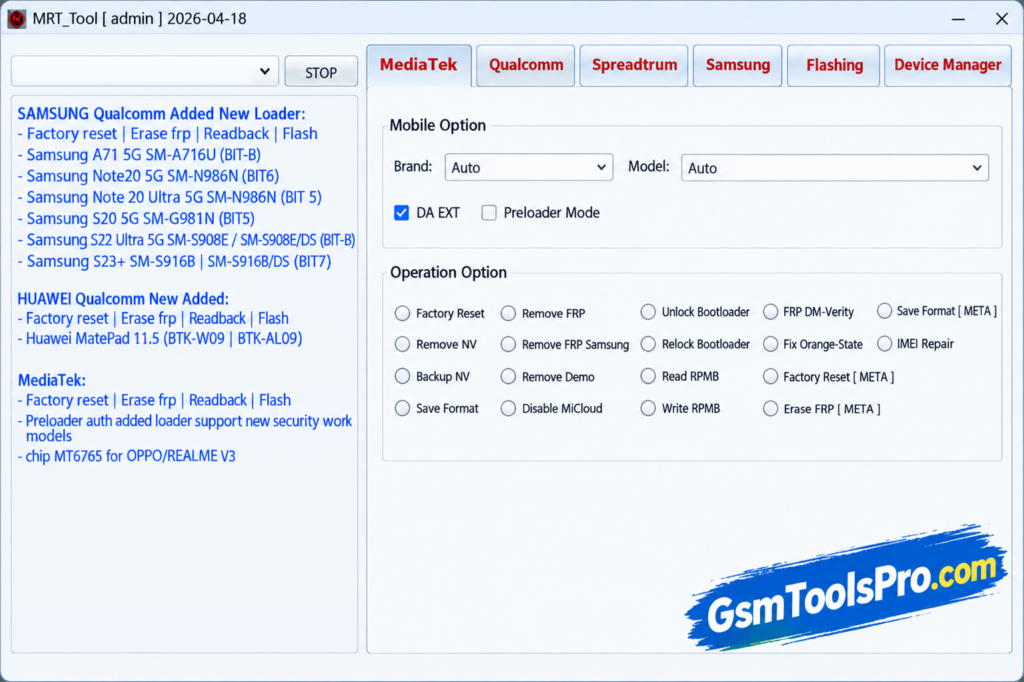1024x682 pixels.
Task: Select the IMEI Repair radio option
Action: [x=884, y=344]
